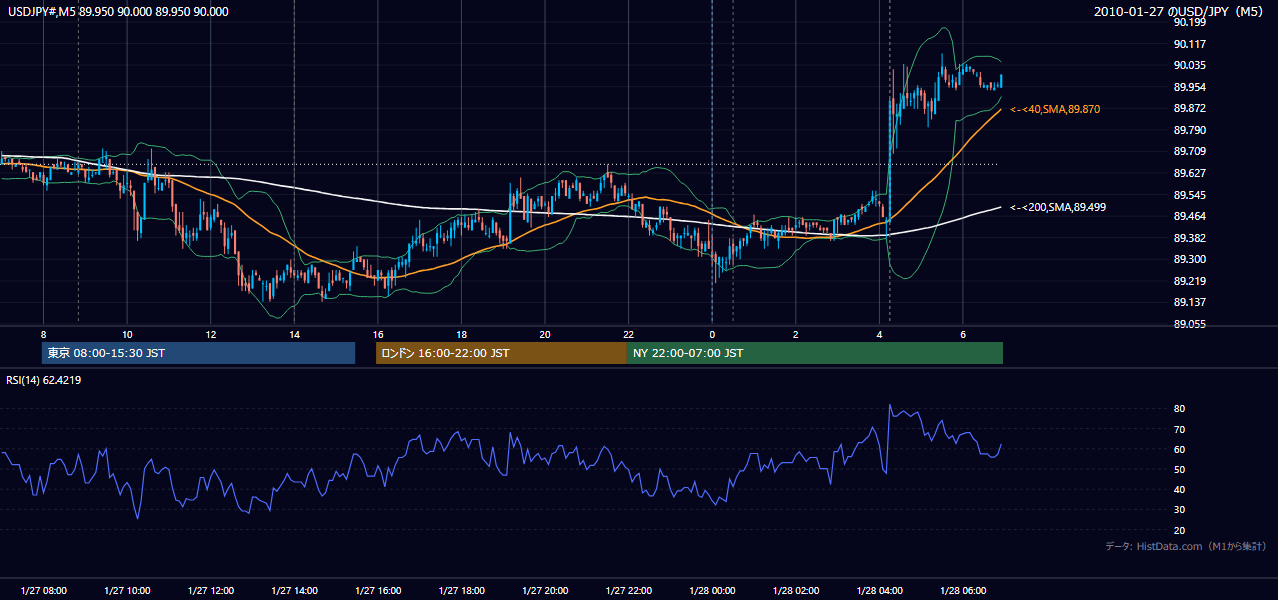
Task: Click the 1/27 14:00 time axis label
Action: 294,591
